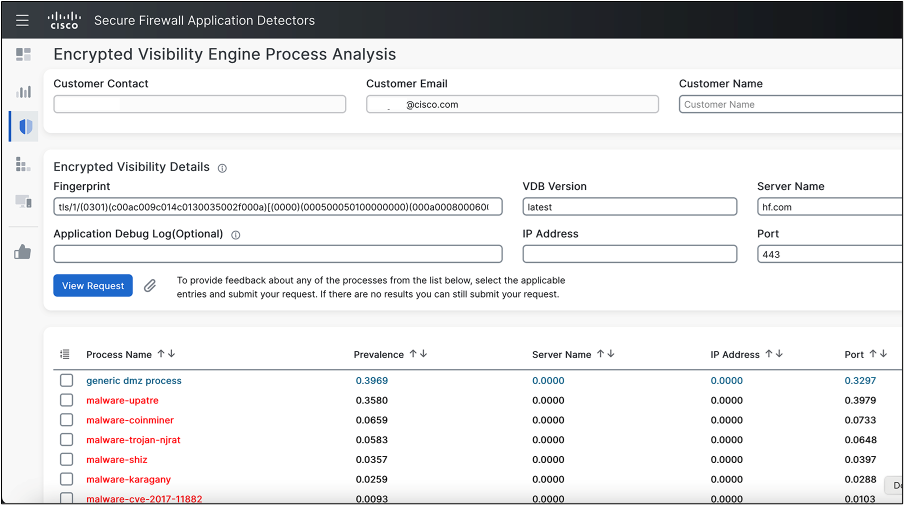Sort Port column ascending
This screenshot has height=505, width=904.
873,354
